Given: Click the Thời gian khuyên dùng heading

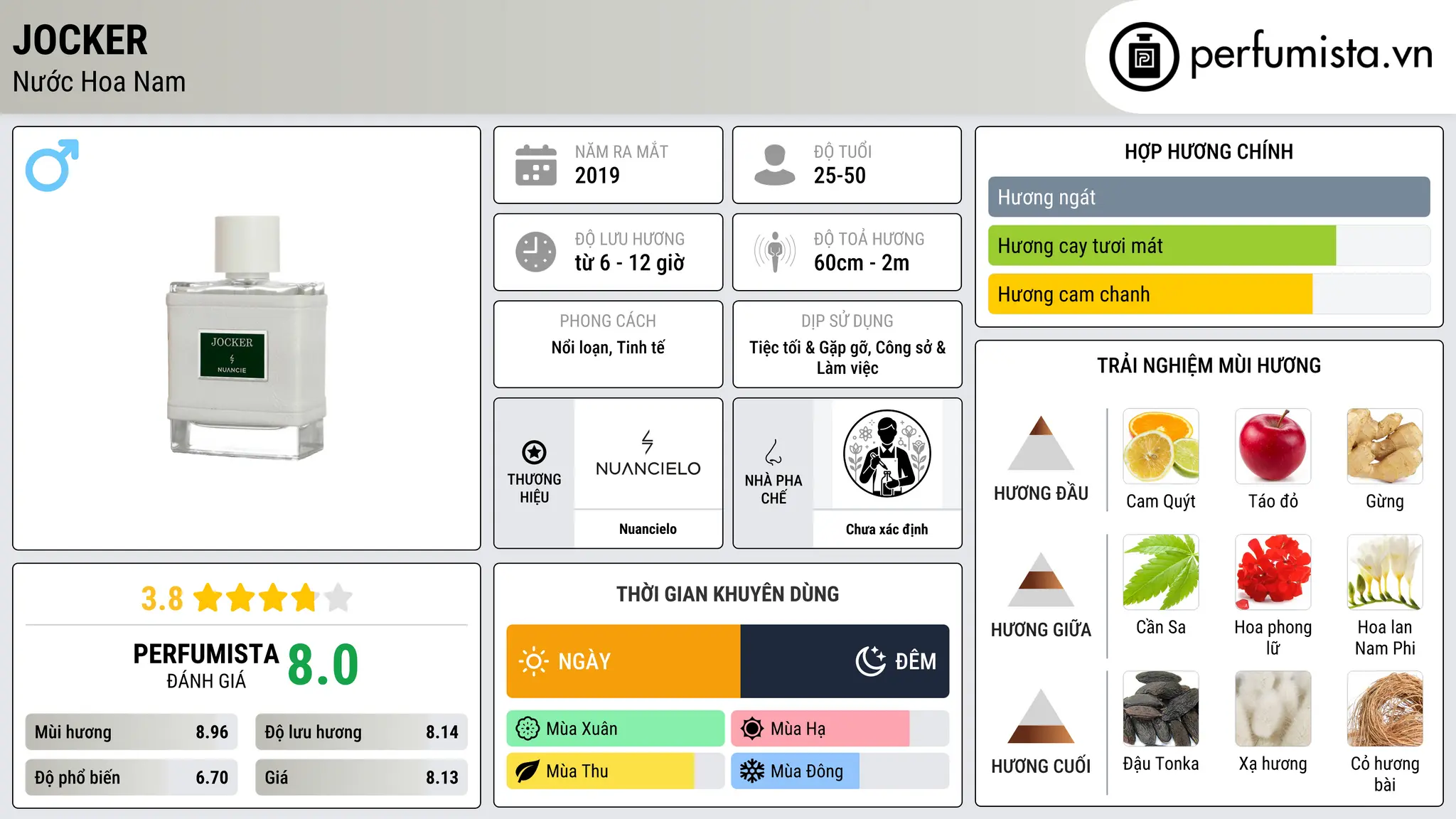Looking at the screenshot, I should point(727,594).
